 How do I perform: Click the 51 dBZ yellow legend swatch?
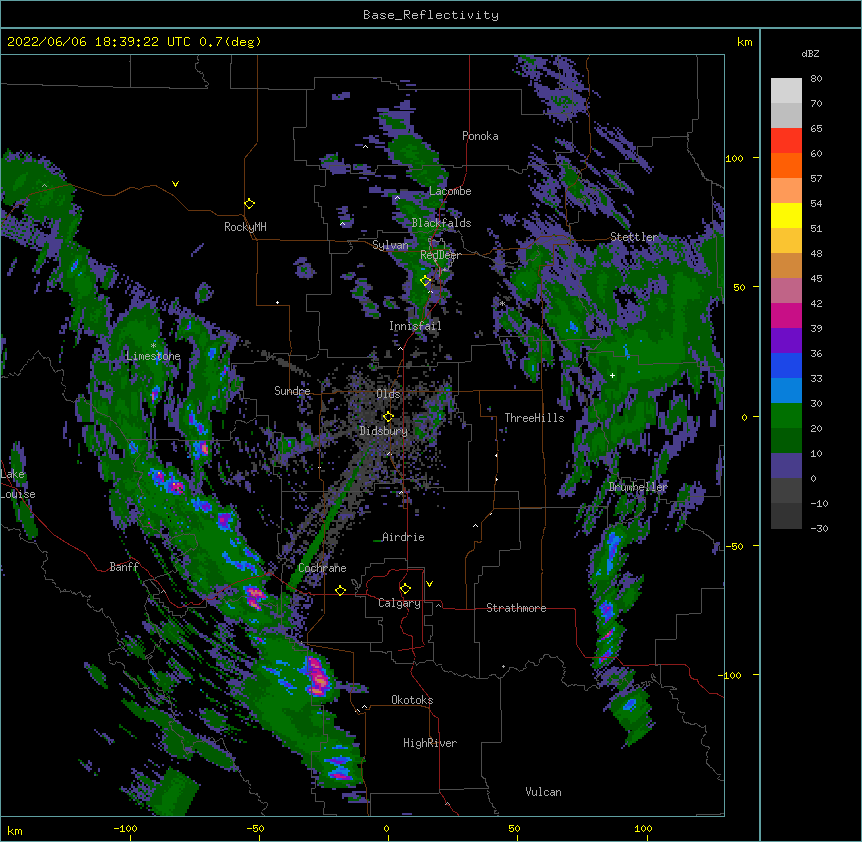786,215
